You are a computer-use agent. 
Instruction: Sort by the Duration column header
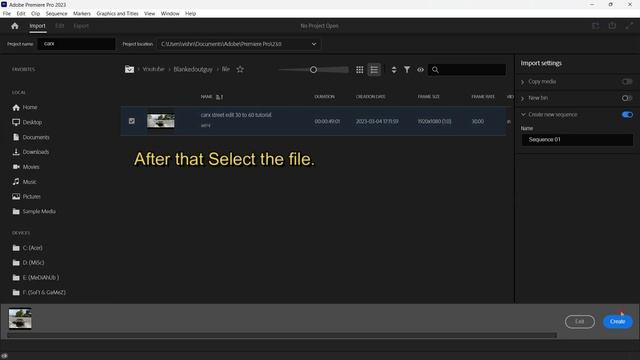tap(324, 97)
